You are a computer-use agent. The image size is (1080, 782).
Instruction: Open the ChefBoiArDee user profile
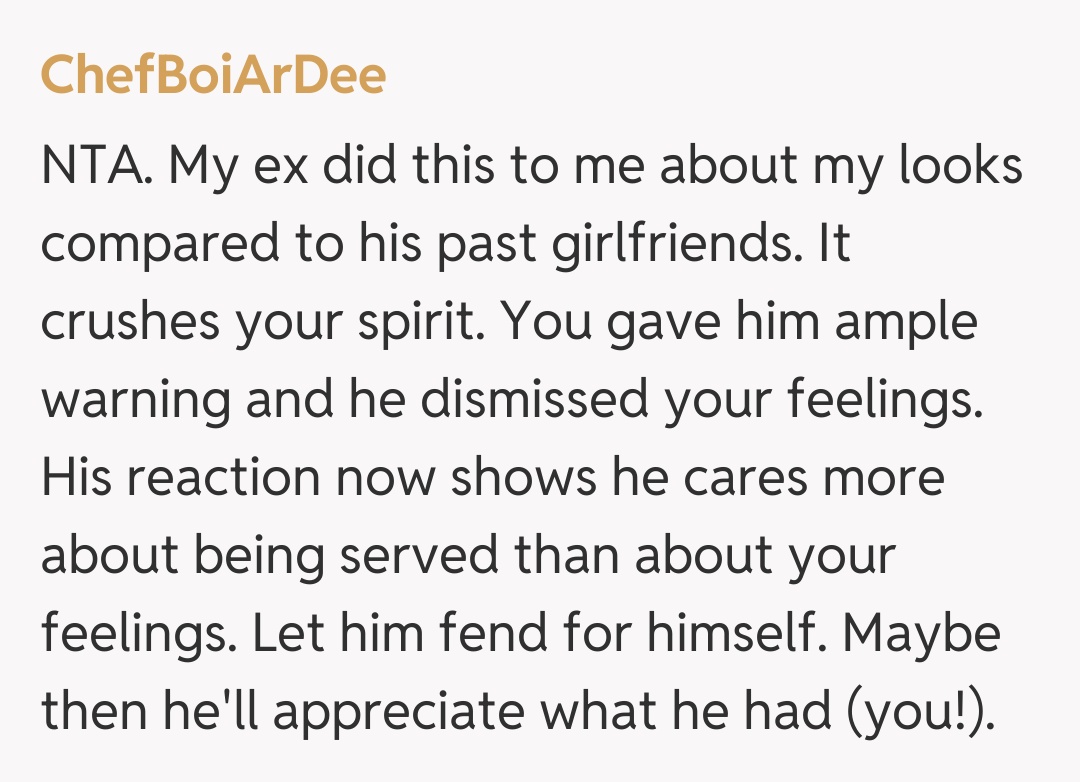point(213,77)
